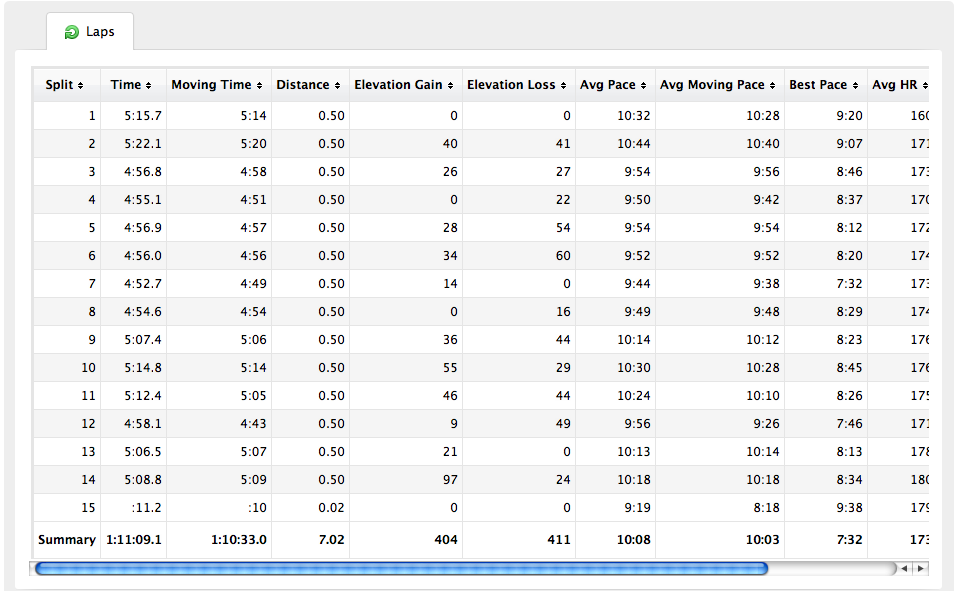
Task: Click summary elevation gain 404
Action: pyautogui.click(x=446, y=540)
